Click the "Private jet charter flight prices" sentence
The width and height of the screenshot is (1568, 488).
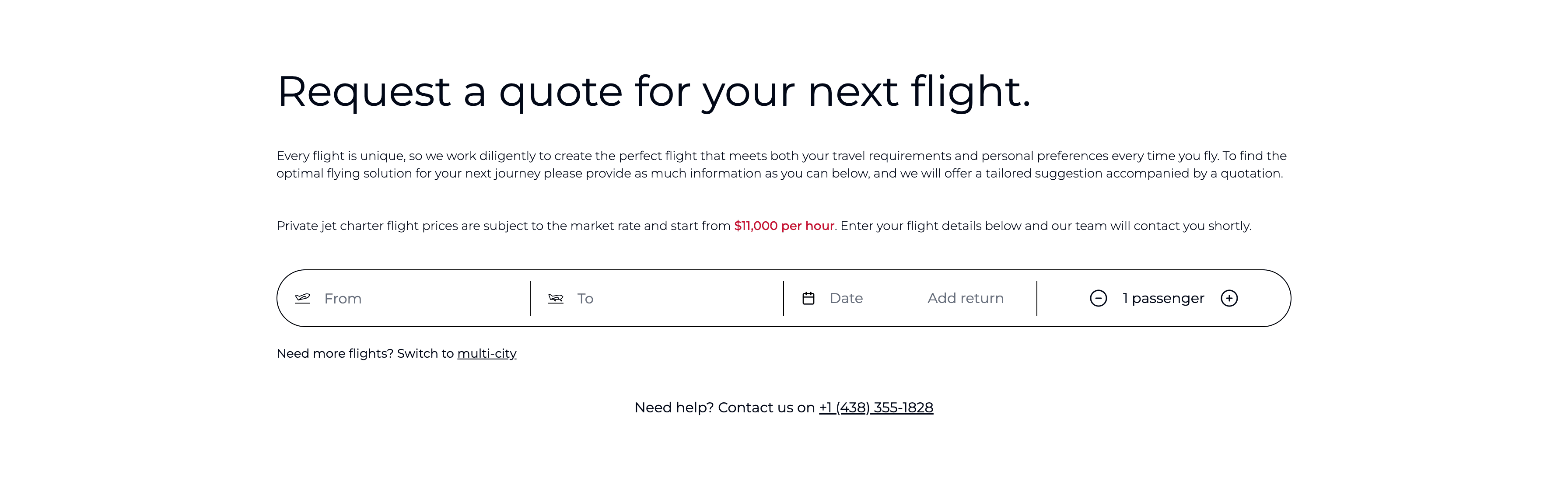coord(504,226)
